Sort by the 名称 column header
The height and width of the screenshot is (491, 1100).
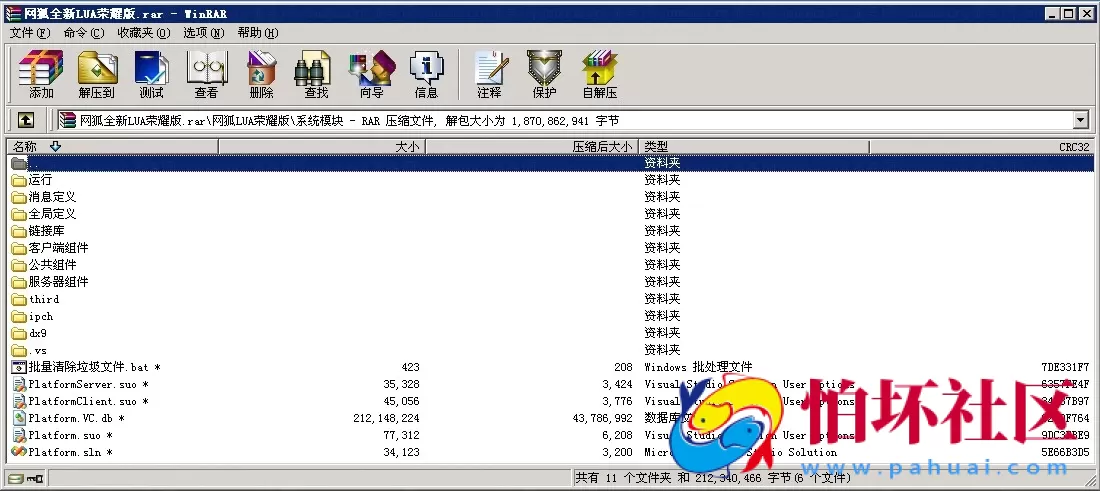pos(112,147)
